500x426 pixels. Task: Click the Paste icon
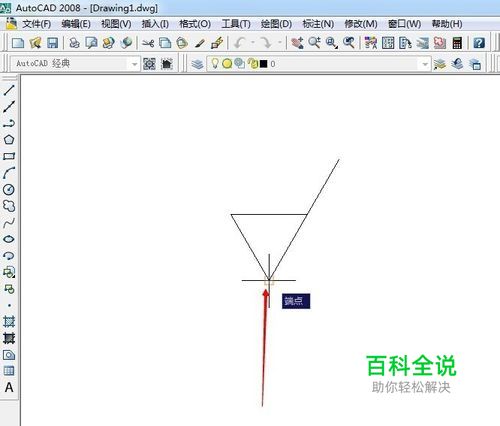point(182,43)
